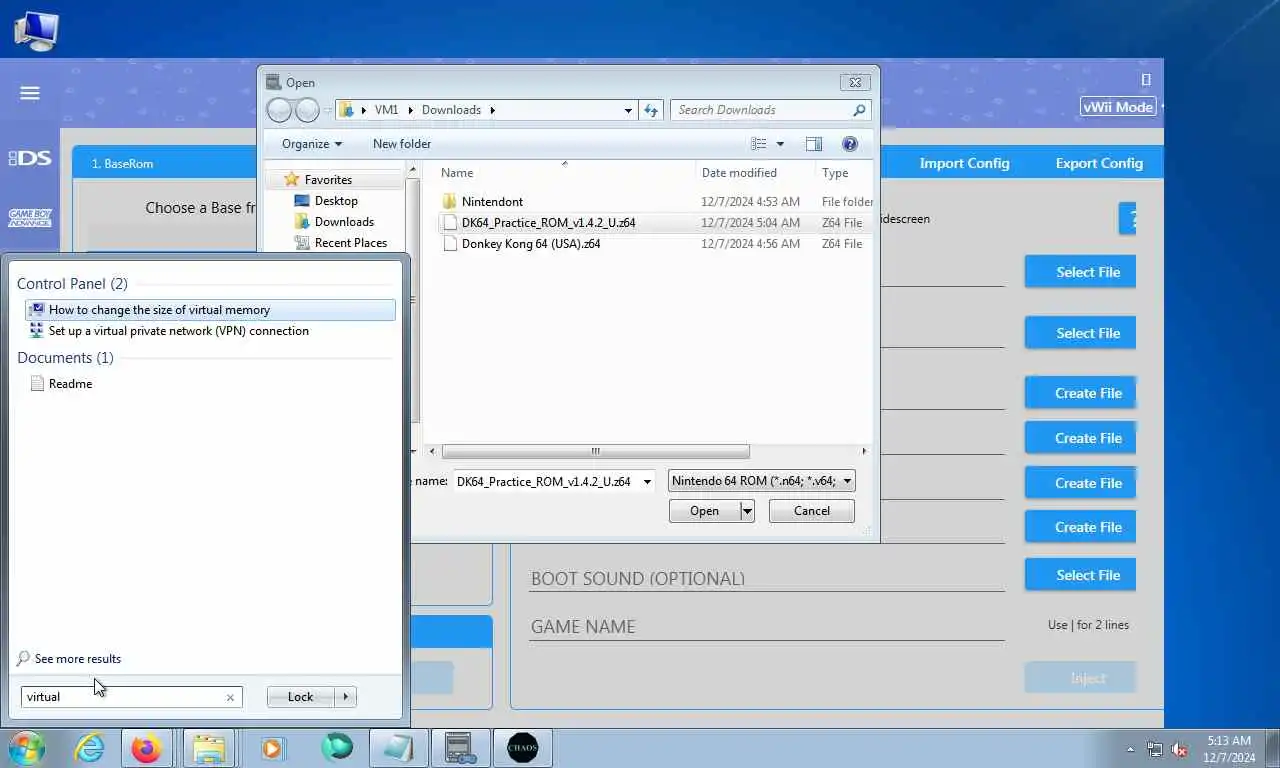Show hidden tray icons arrow
1280x768 pixels.
tap(1131, 749)
